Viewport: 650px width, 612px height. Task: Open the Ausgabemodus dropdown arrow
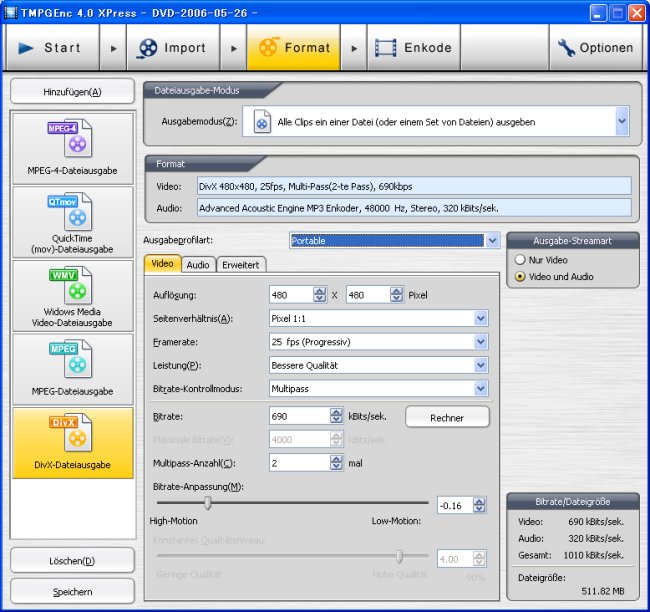click(622, 121)
